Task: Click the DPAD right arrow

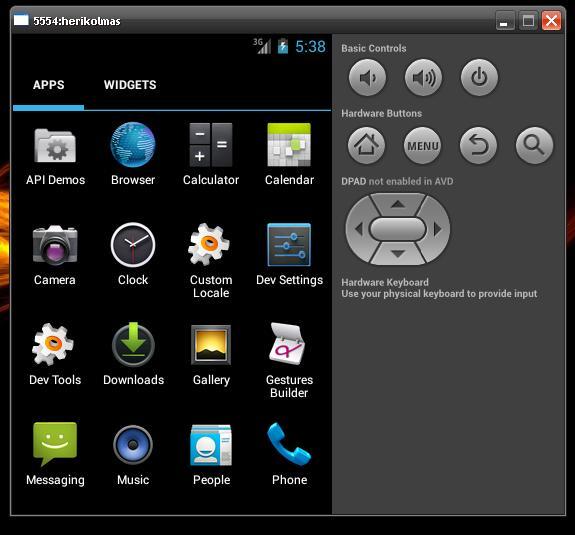Action: (x=437, y=229)
